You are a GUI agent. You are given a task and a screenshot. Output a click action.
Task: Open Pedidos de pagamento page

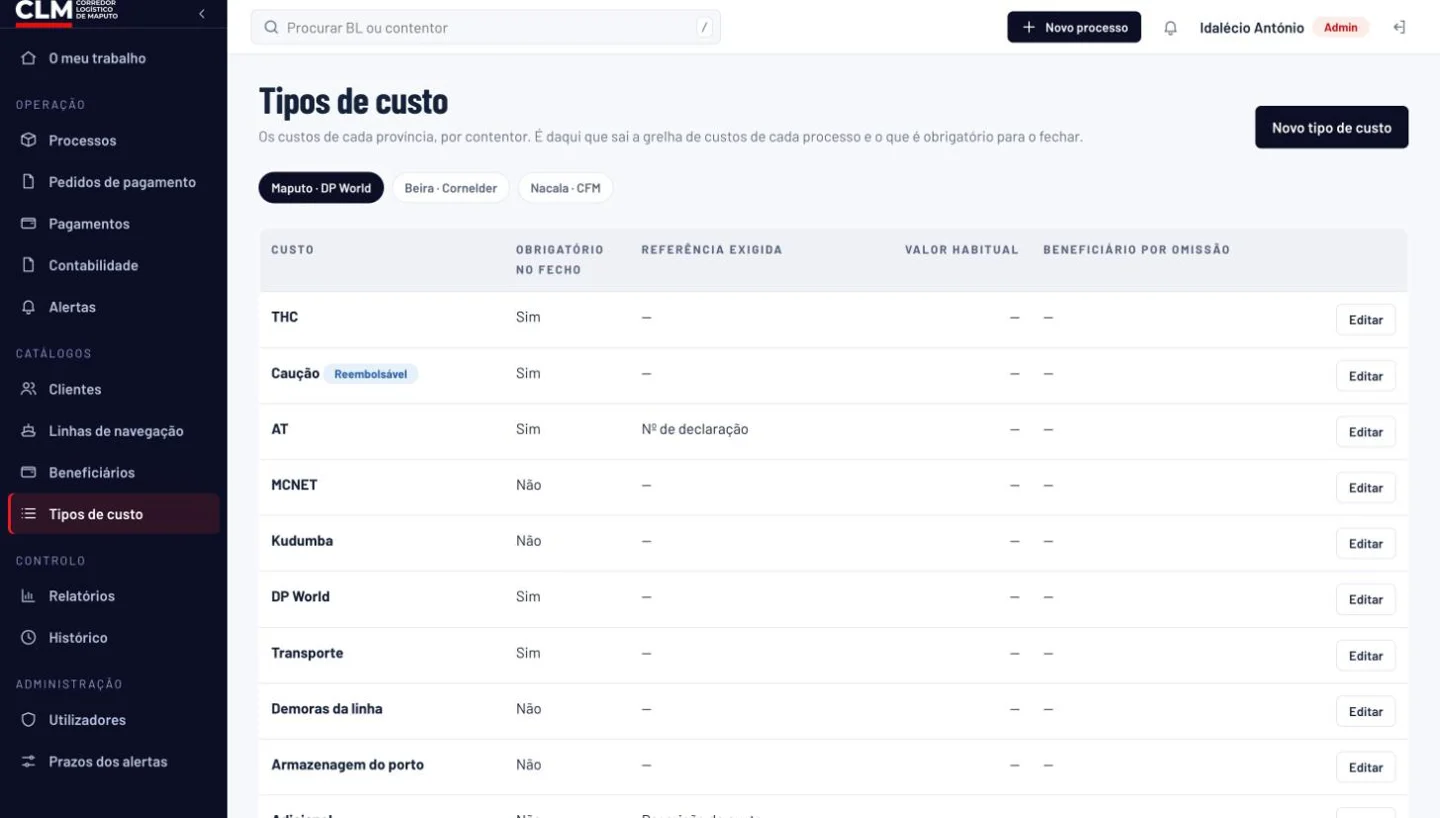coord(113,182)
